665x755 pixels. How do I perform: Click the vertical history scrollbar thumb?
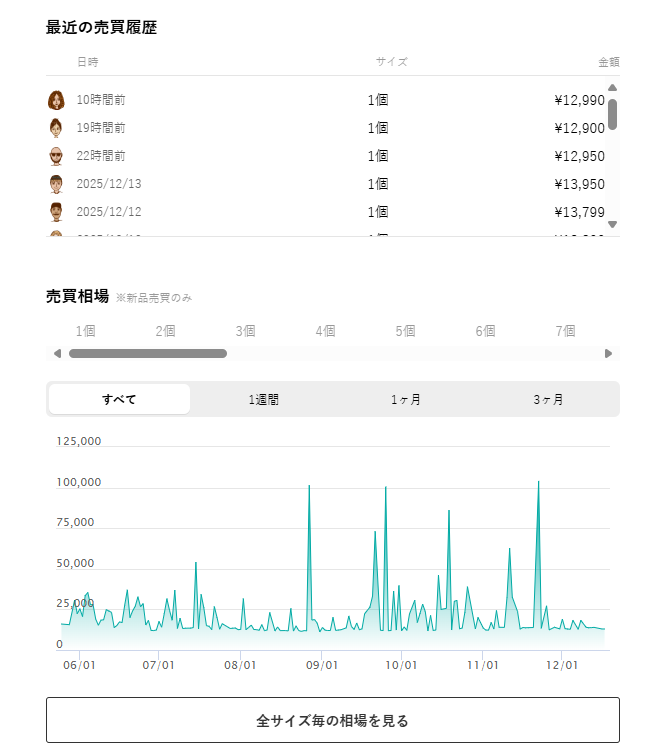[x=612, y=114]
